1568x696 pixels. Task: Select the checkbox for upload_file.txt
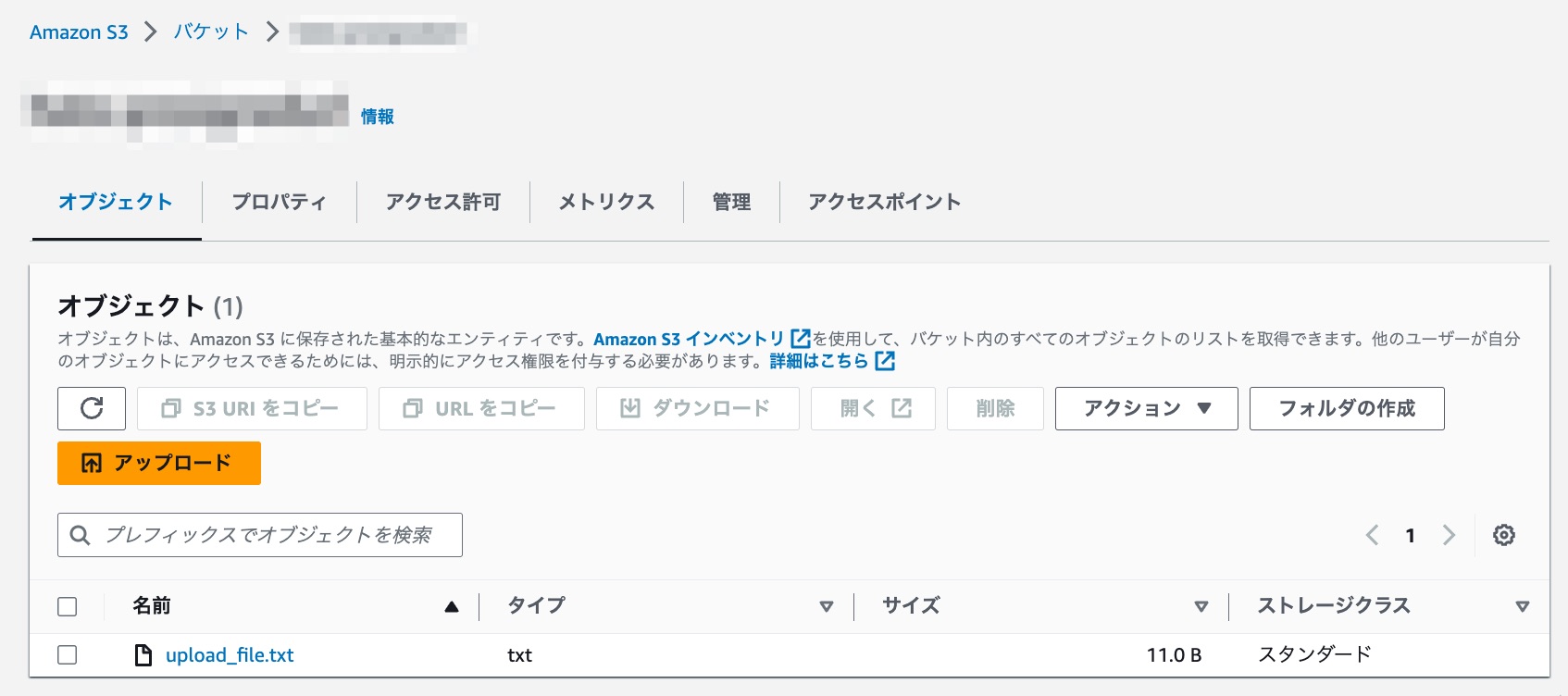68,655
